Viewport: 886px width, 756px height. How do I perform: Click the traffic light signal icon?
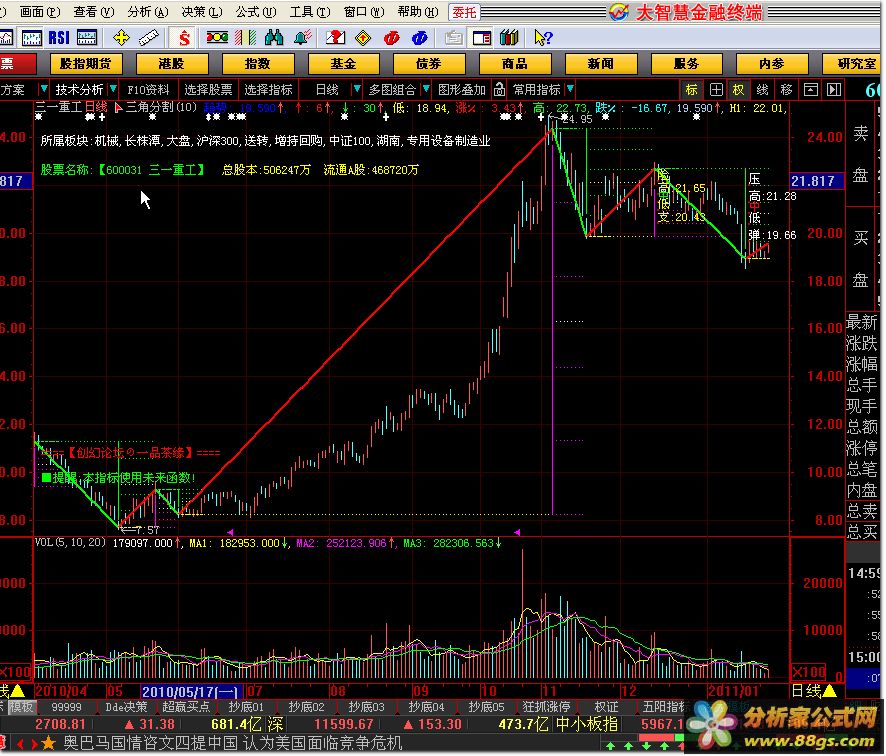(217, 38)
